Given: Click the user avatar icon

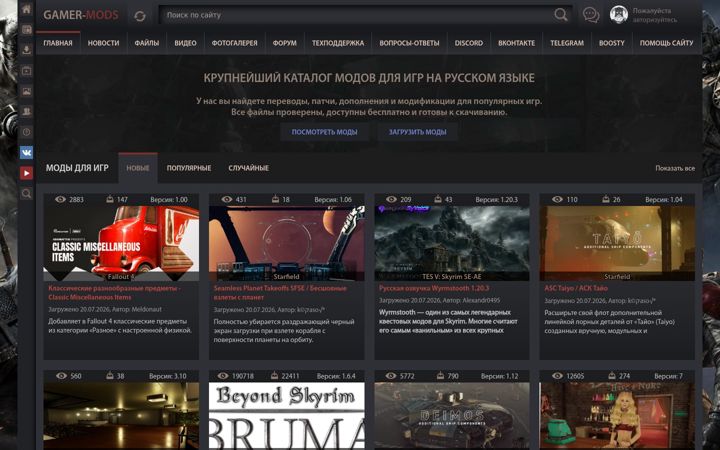Looking at the screenshot, I should 619,15.
